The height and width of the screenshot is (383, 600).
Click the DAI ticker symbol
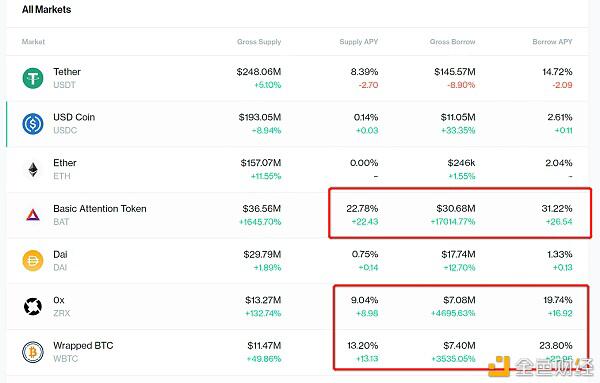(x=60, y=267)
